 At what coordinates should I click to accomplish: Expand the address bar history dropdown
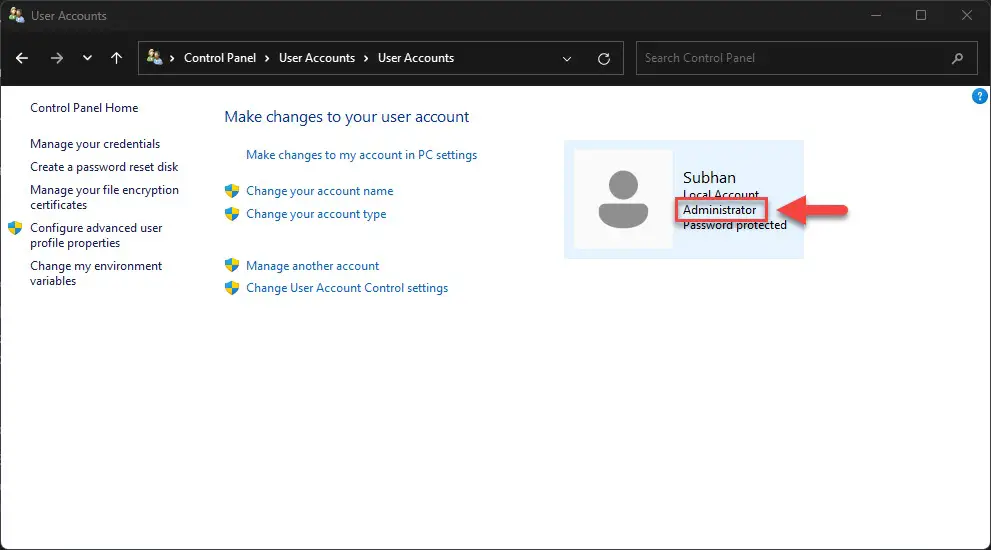click(x=568, y=58)
